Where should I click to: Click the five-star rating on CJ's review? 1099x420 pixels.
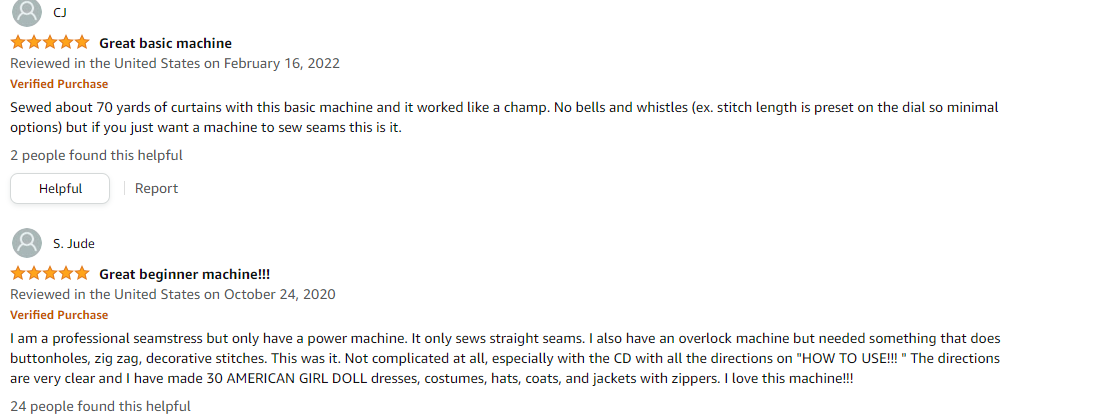[50, 42]
